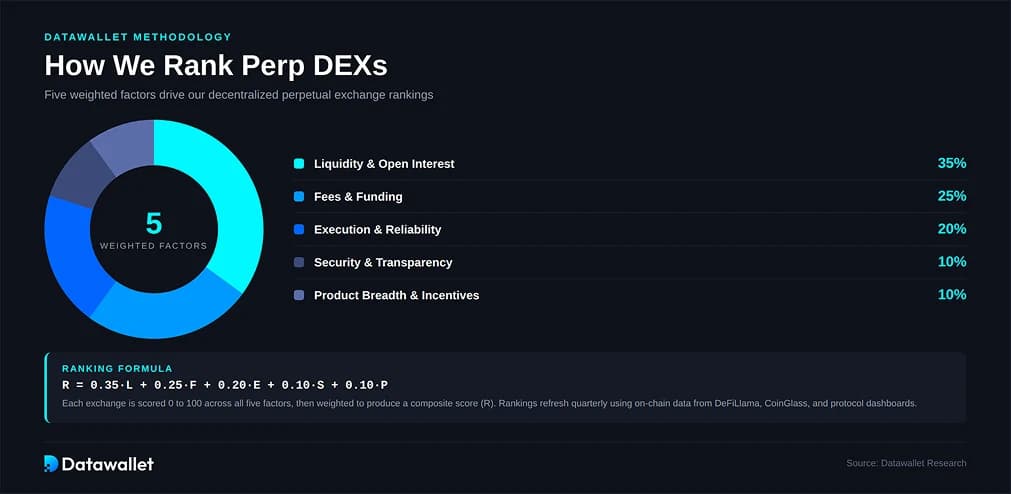The width and height of the screenshot is (1011, 494).
Task: Click 'Product Breadth & Incentives' legend text
Action: 396,295
